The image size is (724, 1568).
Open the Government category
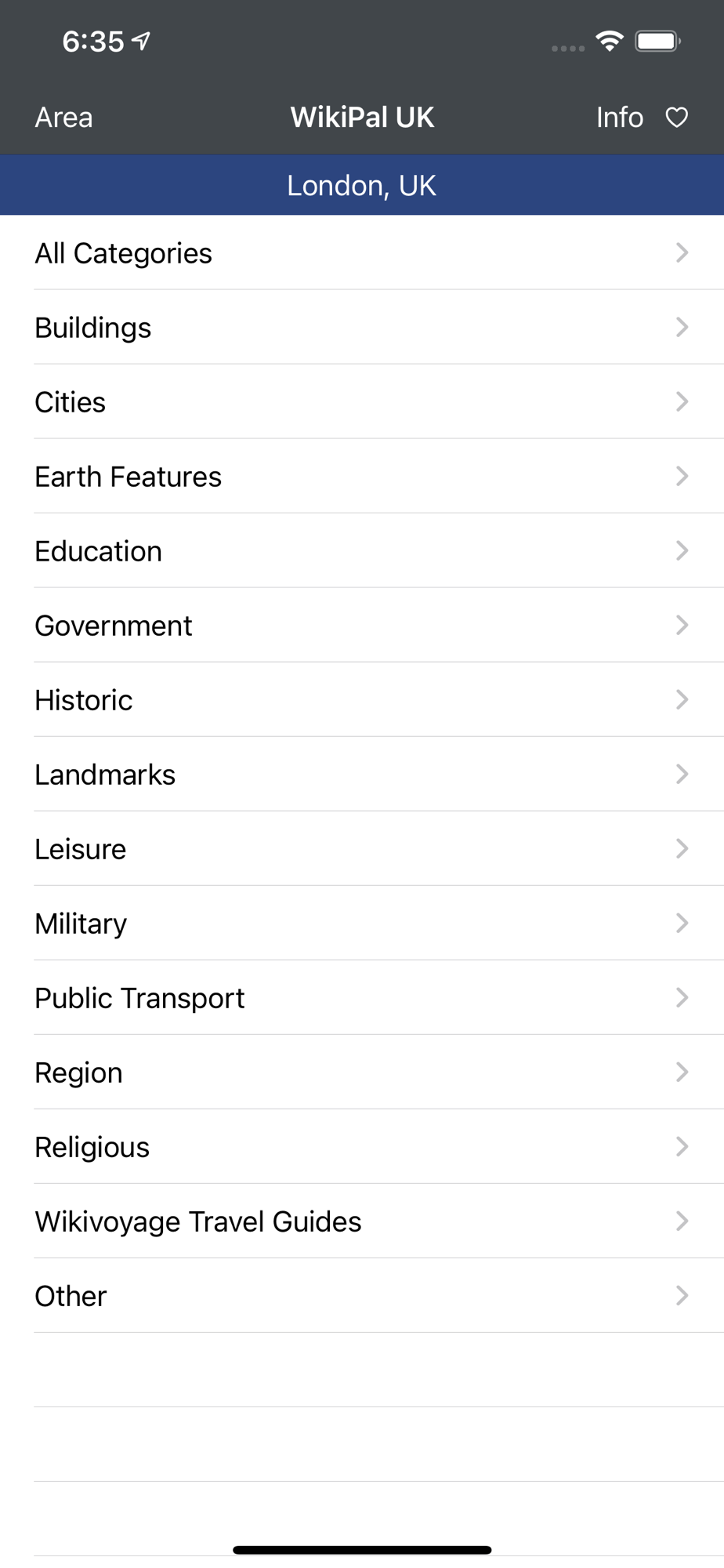[362, 625]
